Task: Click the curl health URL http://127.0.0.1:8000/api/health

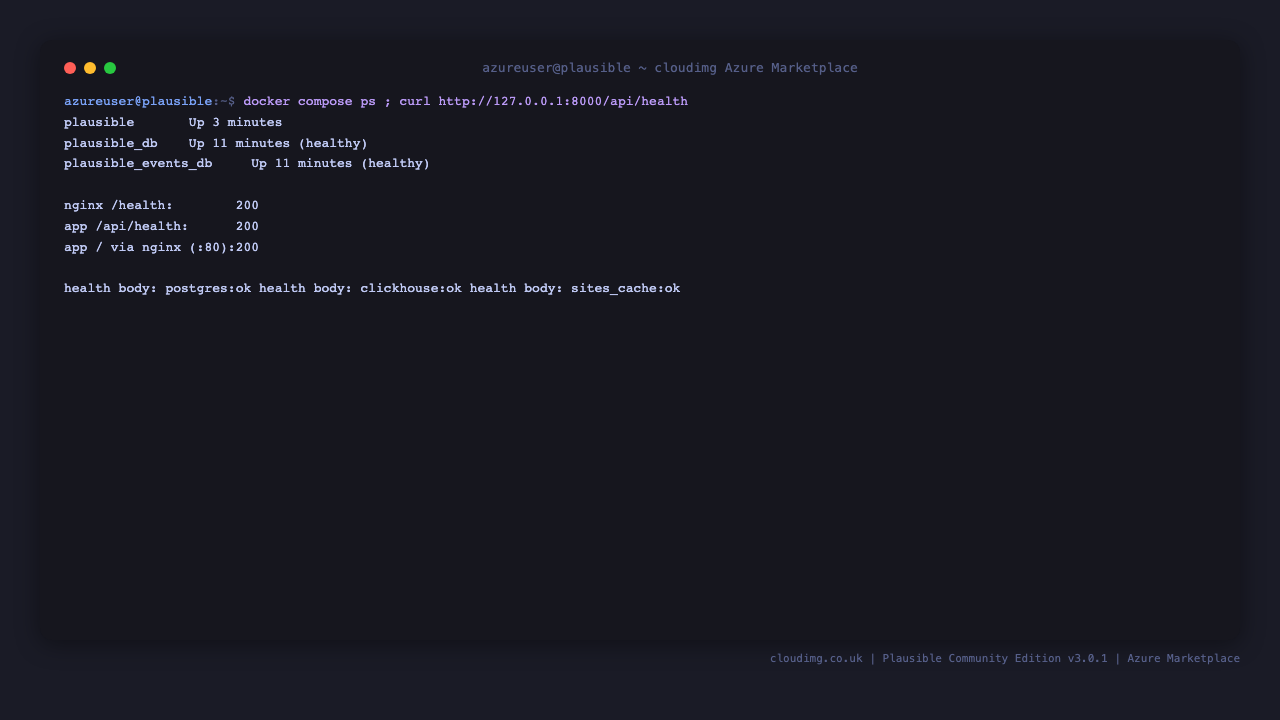Action: pyautogui.click(x=563, y=102)
